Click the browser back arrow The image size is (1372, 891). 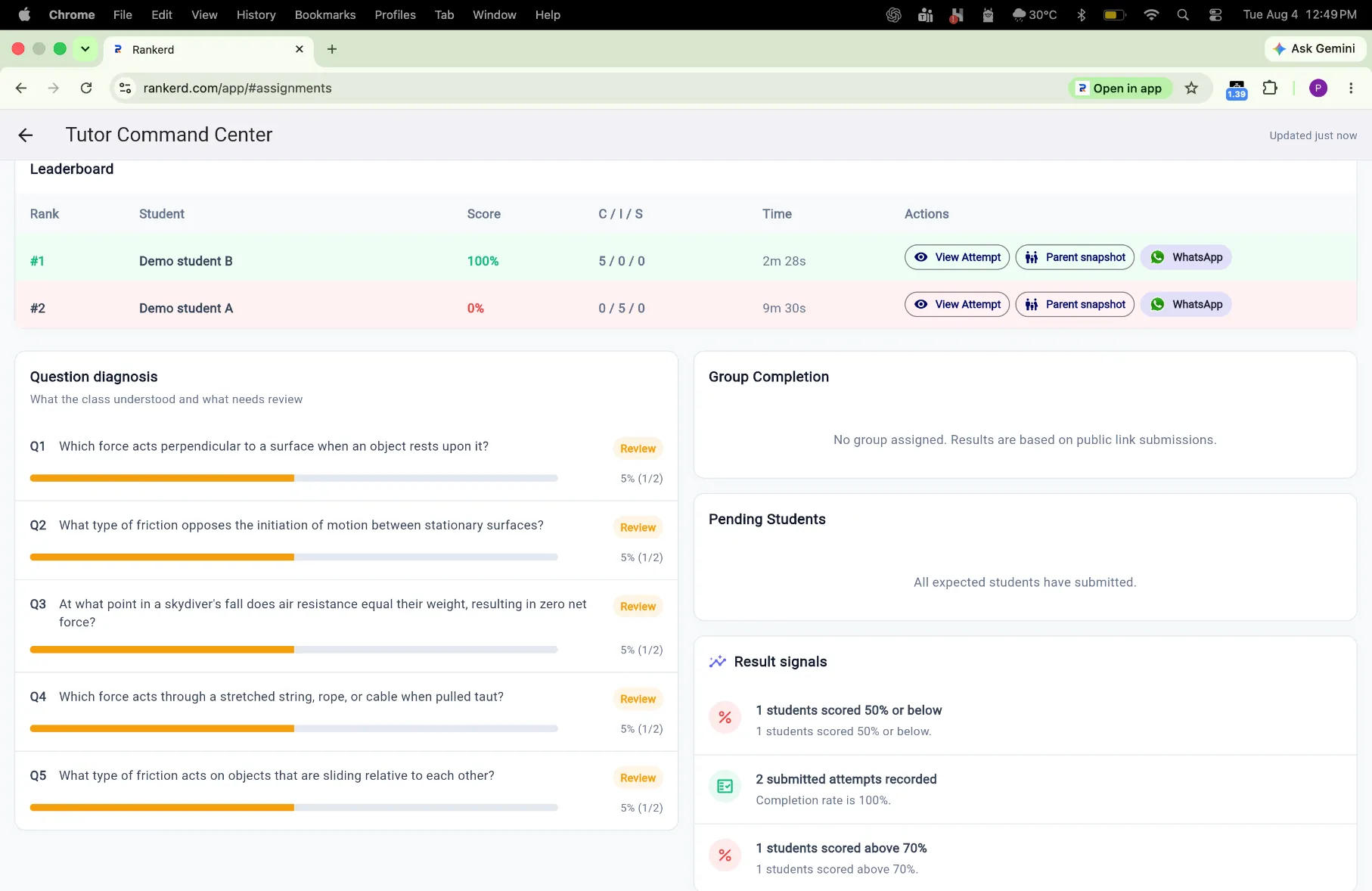click(x=21, y=88)
